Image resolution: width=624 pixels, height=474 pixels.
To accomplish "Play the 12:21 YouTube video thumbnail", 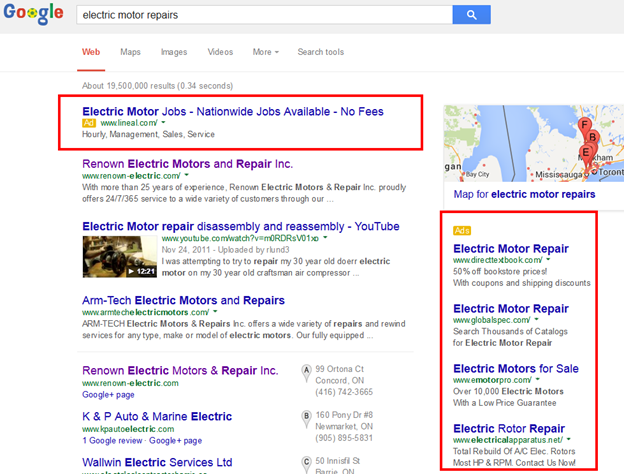I will [x=119, y=256].
